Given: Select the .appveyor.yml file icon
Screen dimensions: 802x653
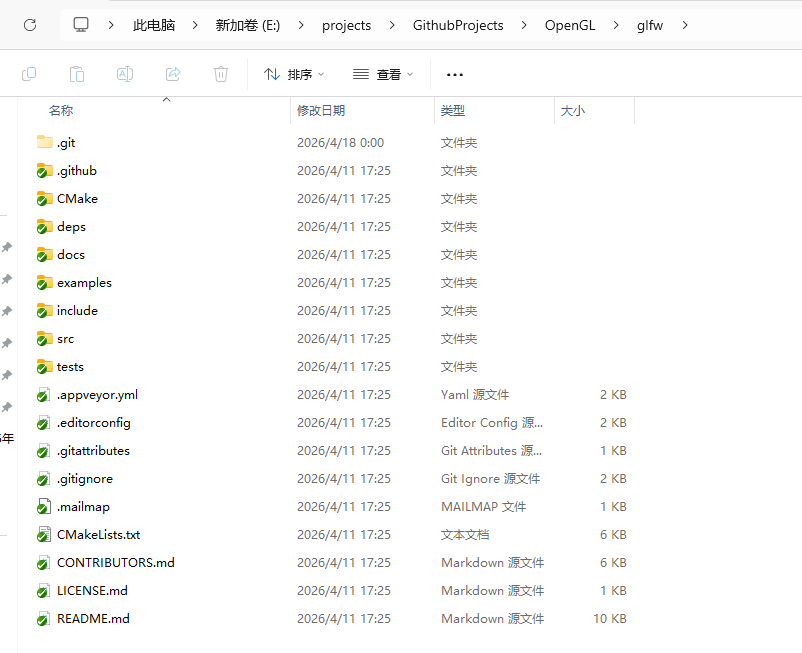Looking at the screenshot, I should point(43,395).
